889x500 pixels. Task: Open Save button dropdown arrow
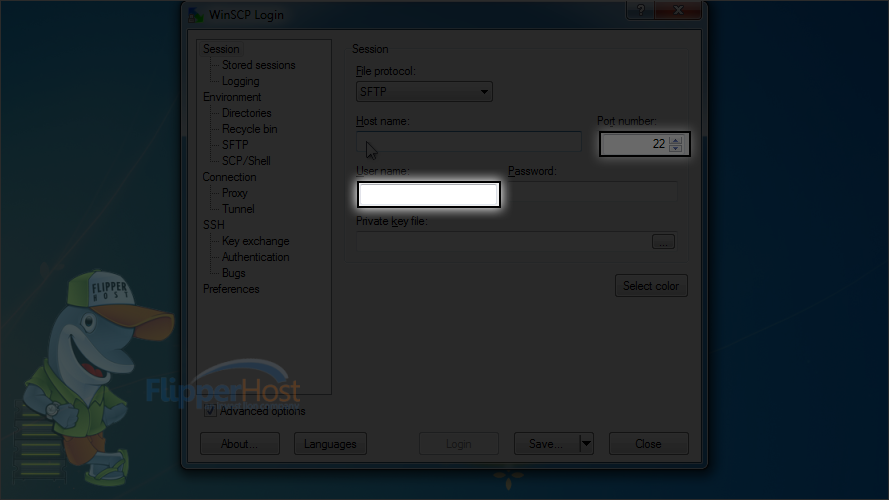pyautogui.click(x=586, y=444)
